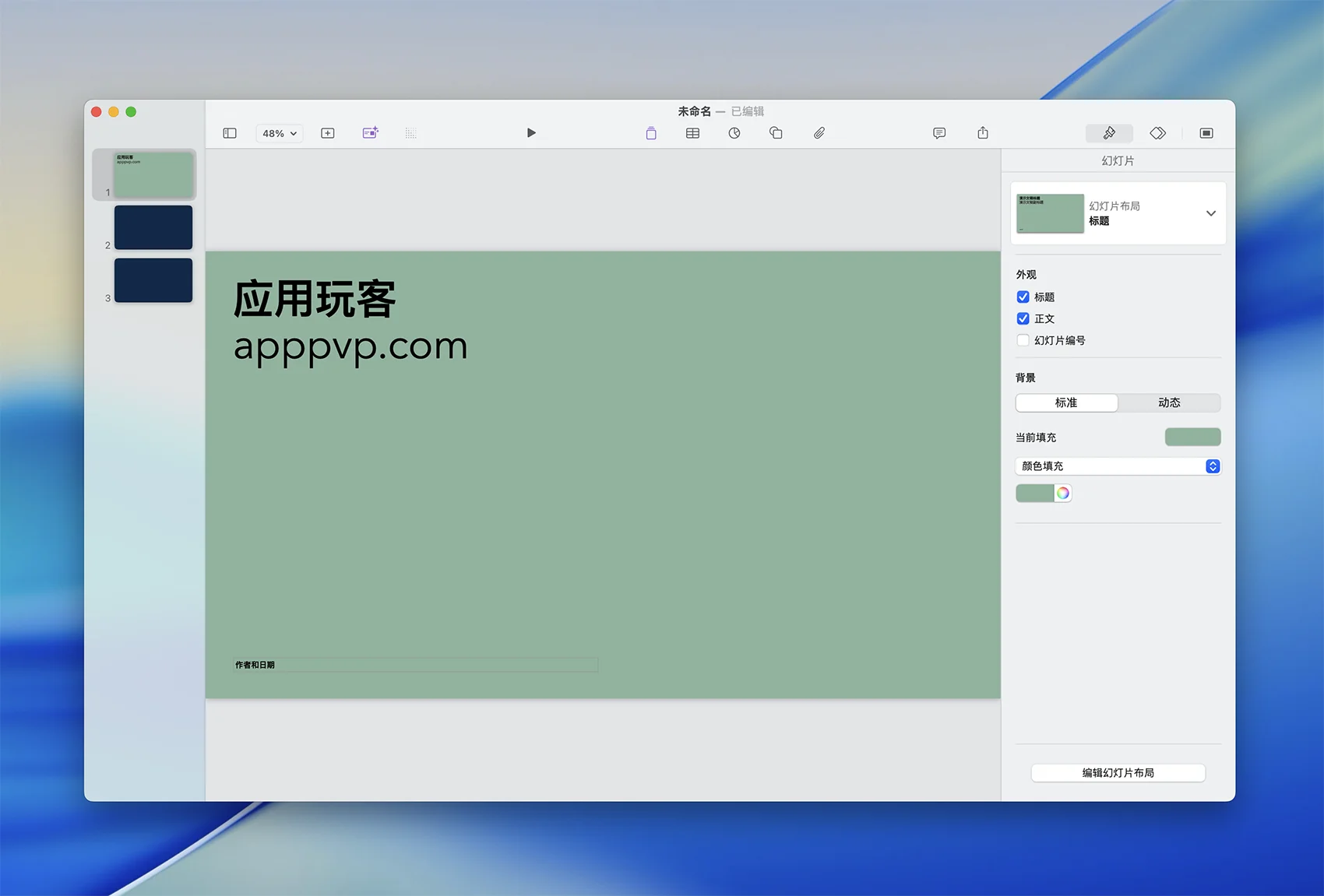Select slide 2 thumbnail in navigator

point(153,227)
